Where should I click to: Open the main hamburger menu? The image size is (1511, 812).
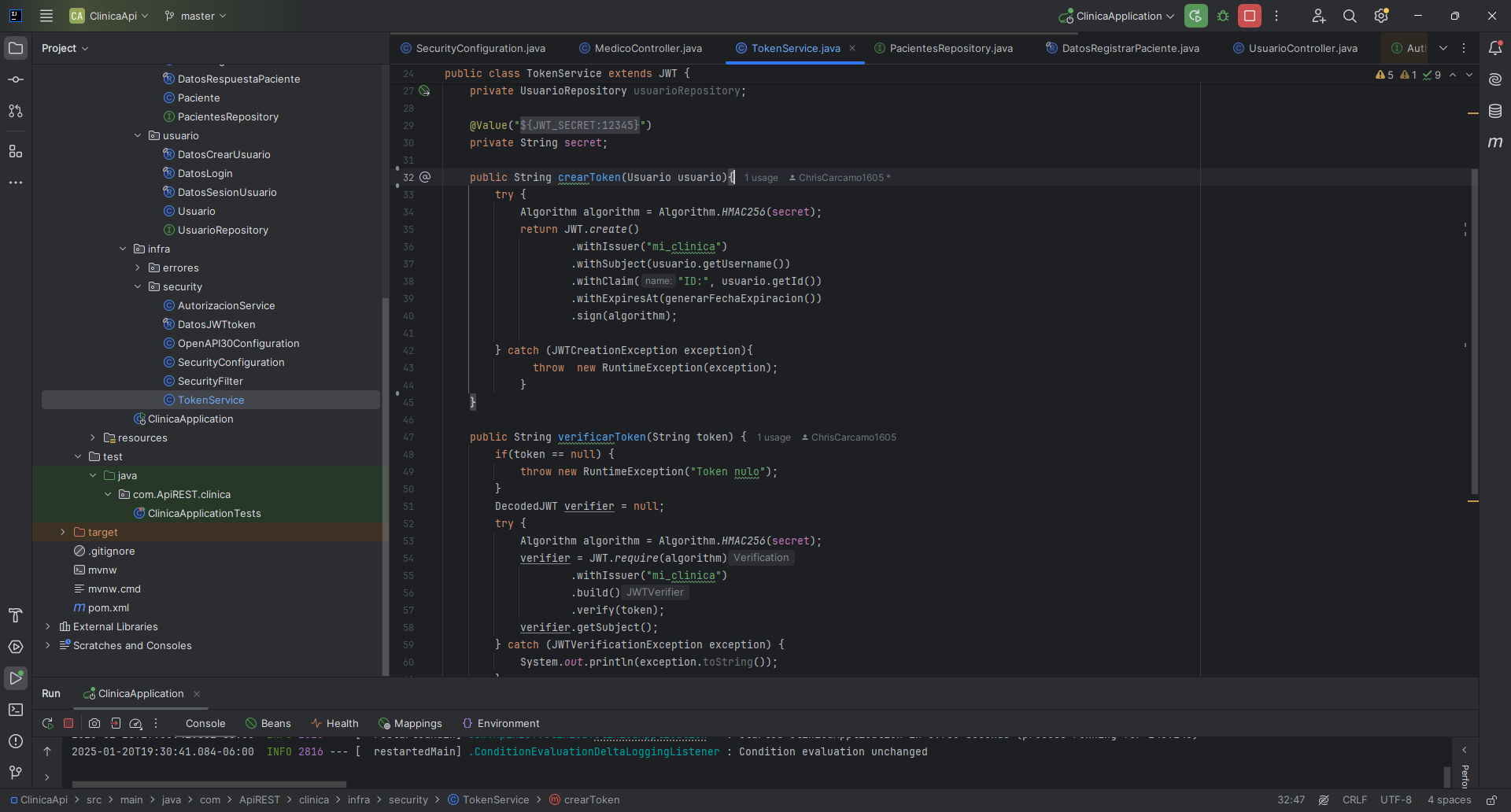(46, 16)
